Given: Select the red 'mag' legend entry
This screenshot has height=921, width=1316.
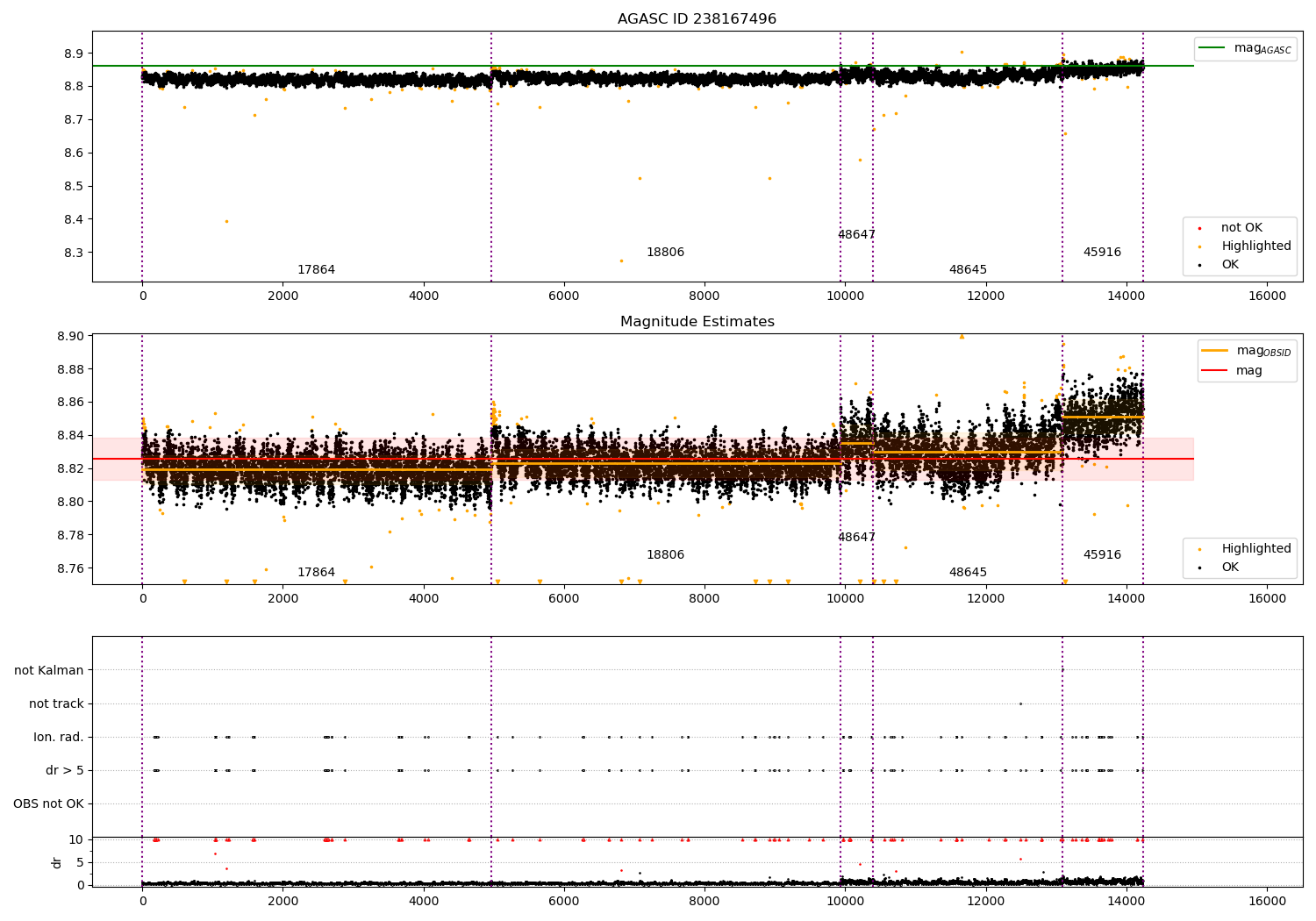Looking at the screenshot, I should (1232, 370).
